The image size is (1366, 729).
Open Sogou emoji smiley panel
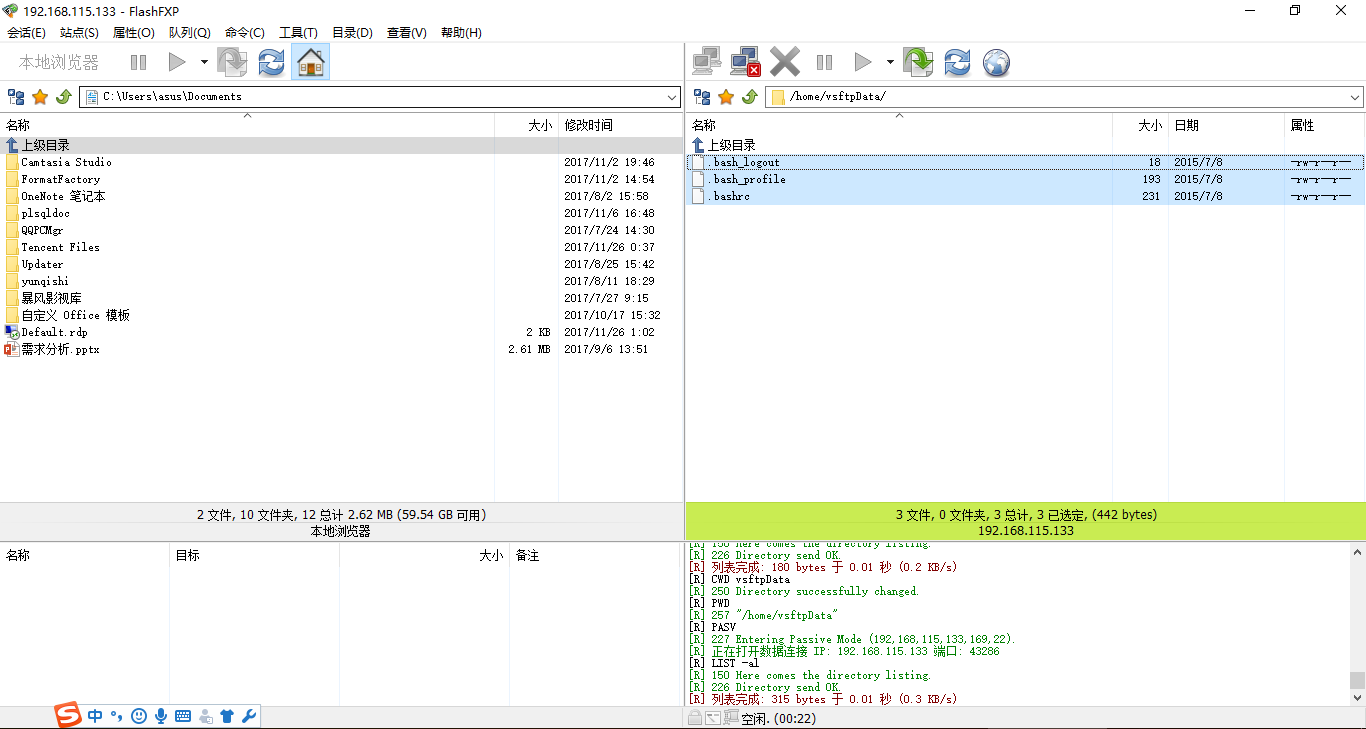click(x=139, y=716)
